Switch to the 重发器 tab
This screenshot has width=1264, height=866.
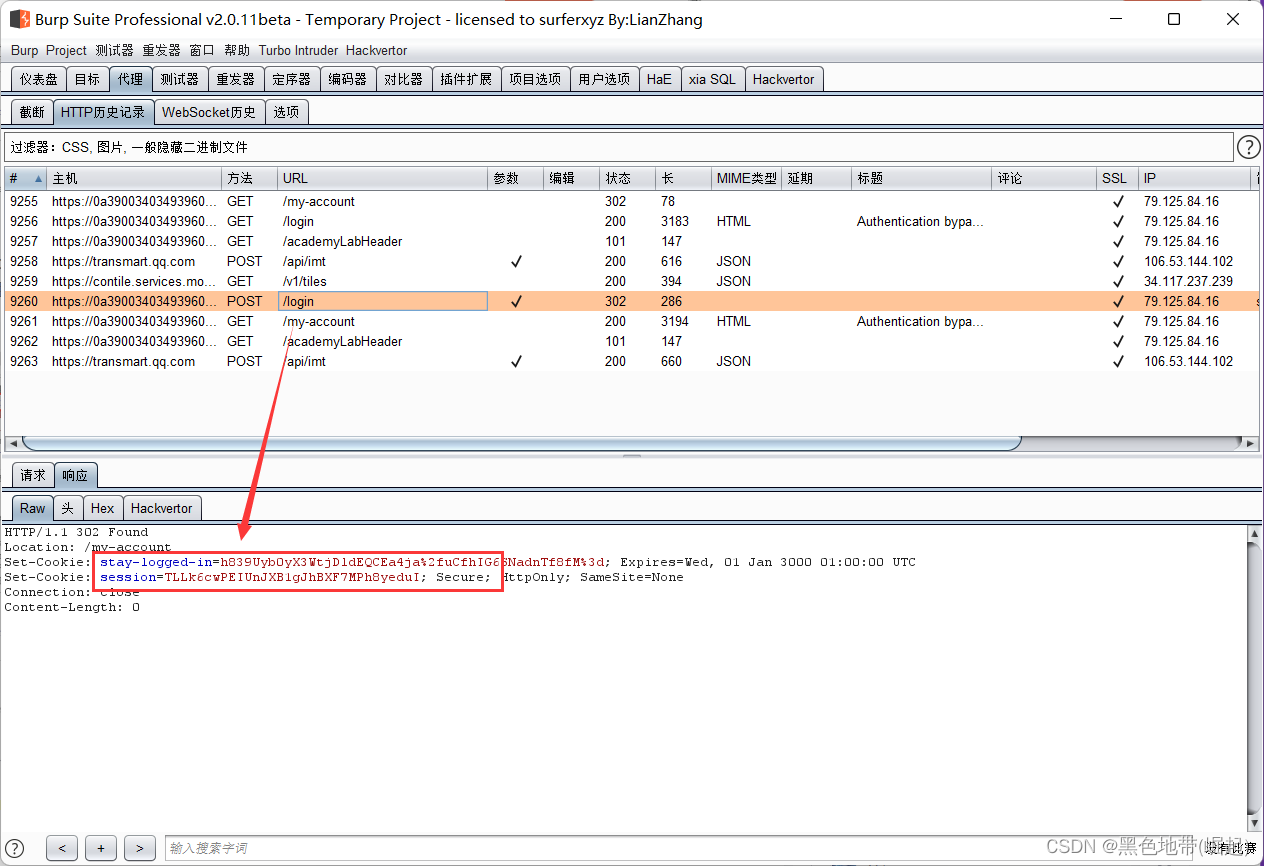pos(235,79)
